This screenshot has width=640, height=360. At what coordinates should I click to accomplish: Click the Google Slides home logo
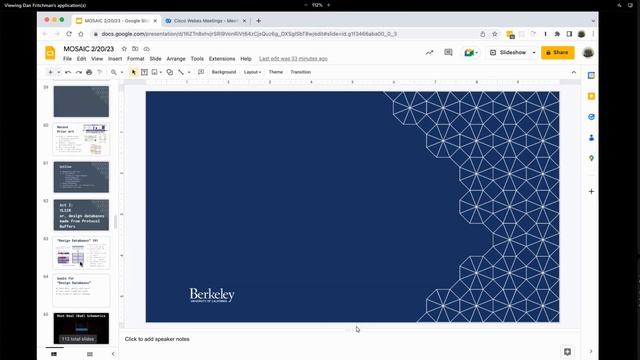coord(50,53)
